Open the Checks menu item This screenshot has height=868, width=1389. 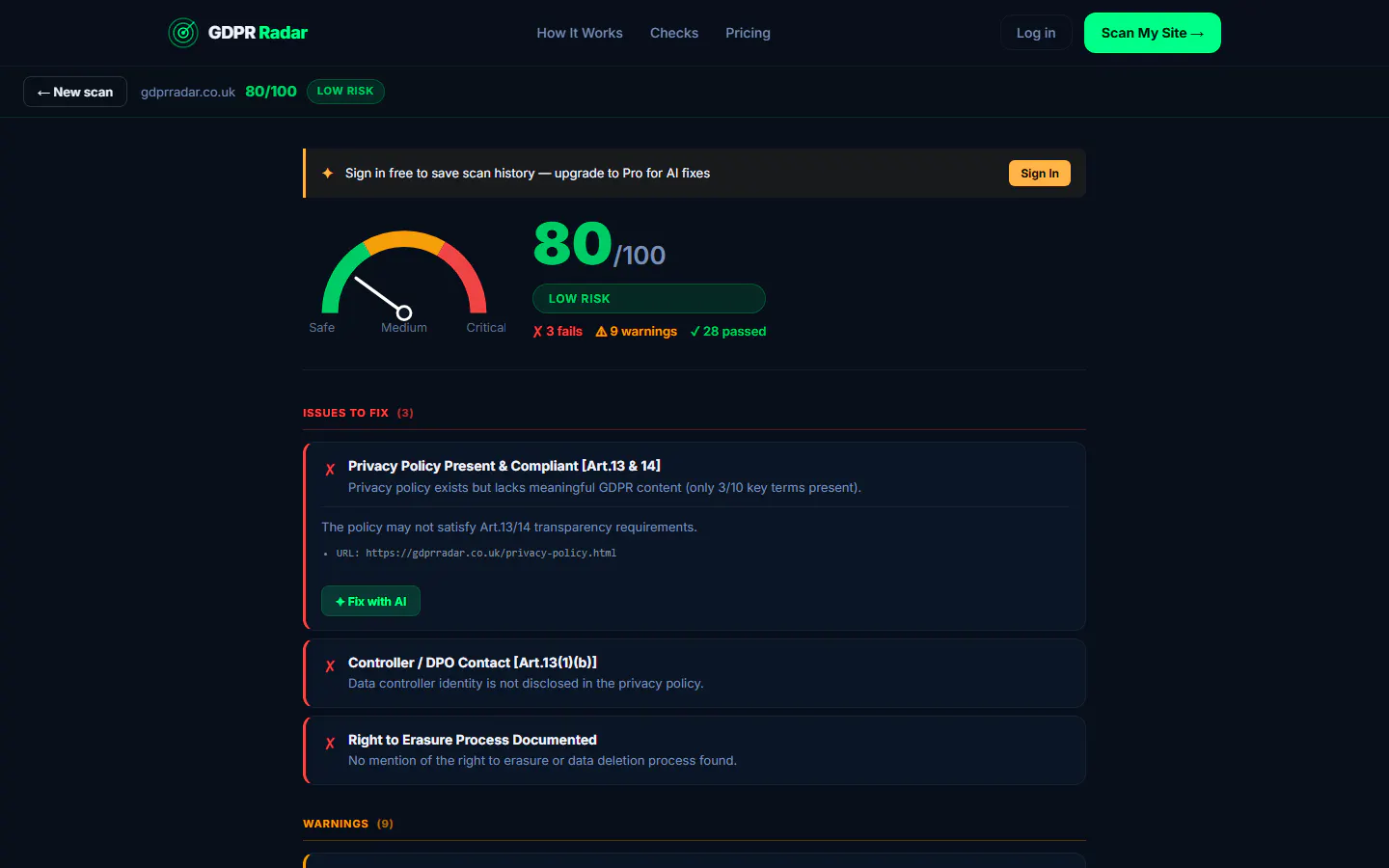click(x=674, y=33)
